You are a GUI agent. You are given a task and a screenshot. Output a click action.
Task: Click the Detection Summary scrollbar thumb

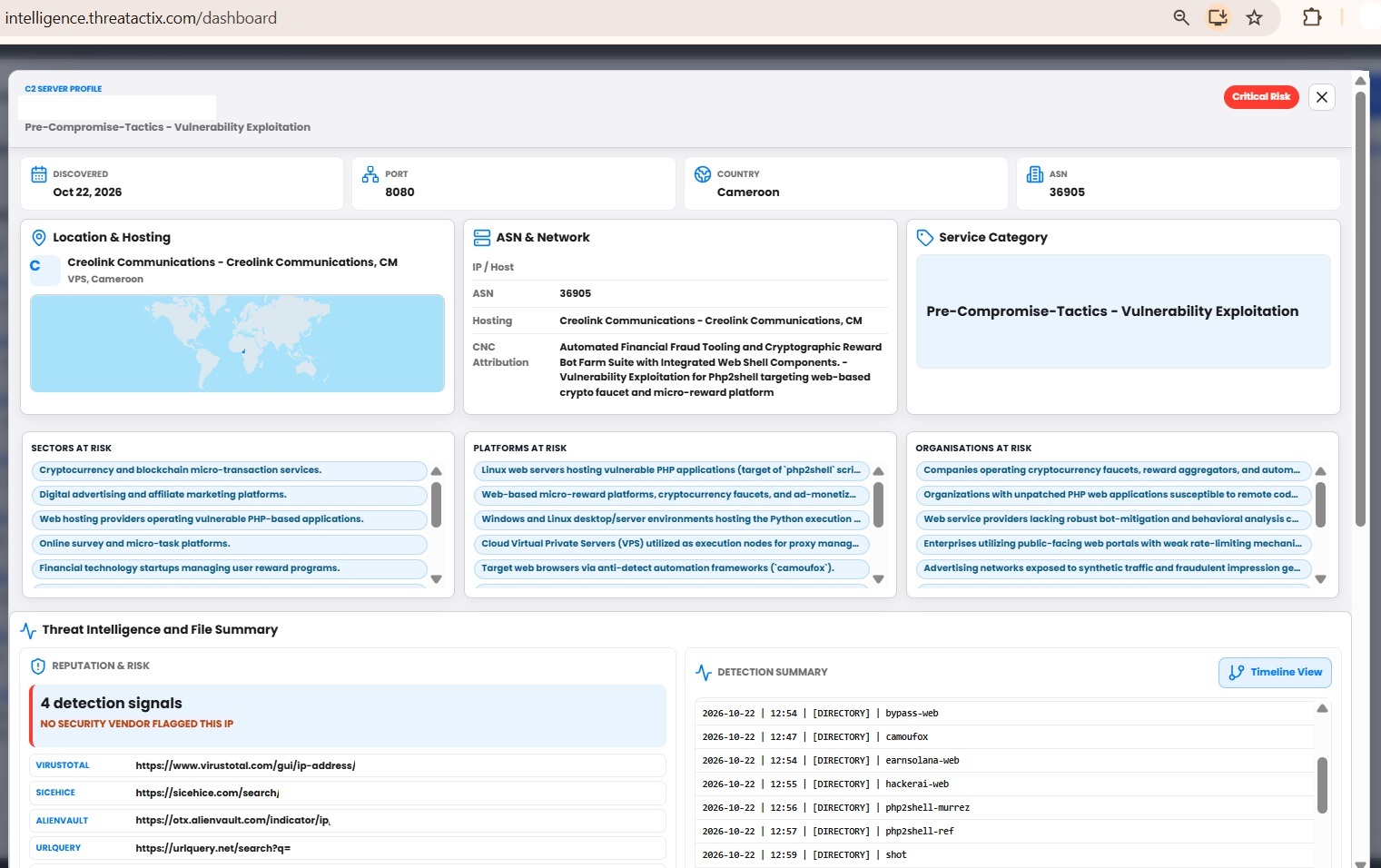pos(1322,785)
